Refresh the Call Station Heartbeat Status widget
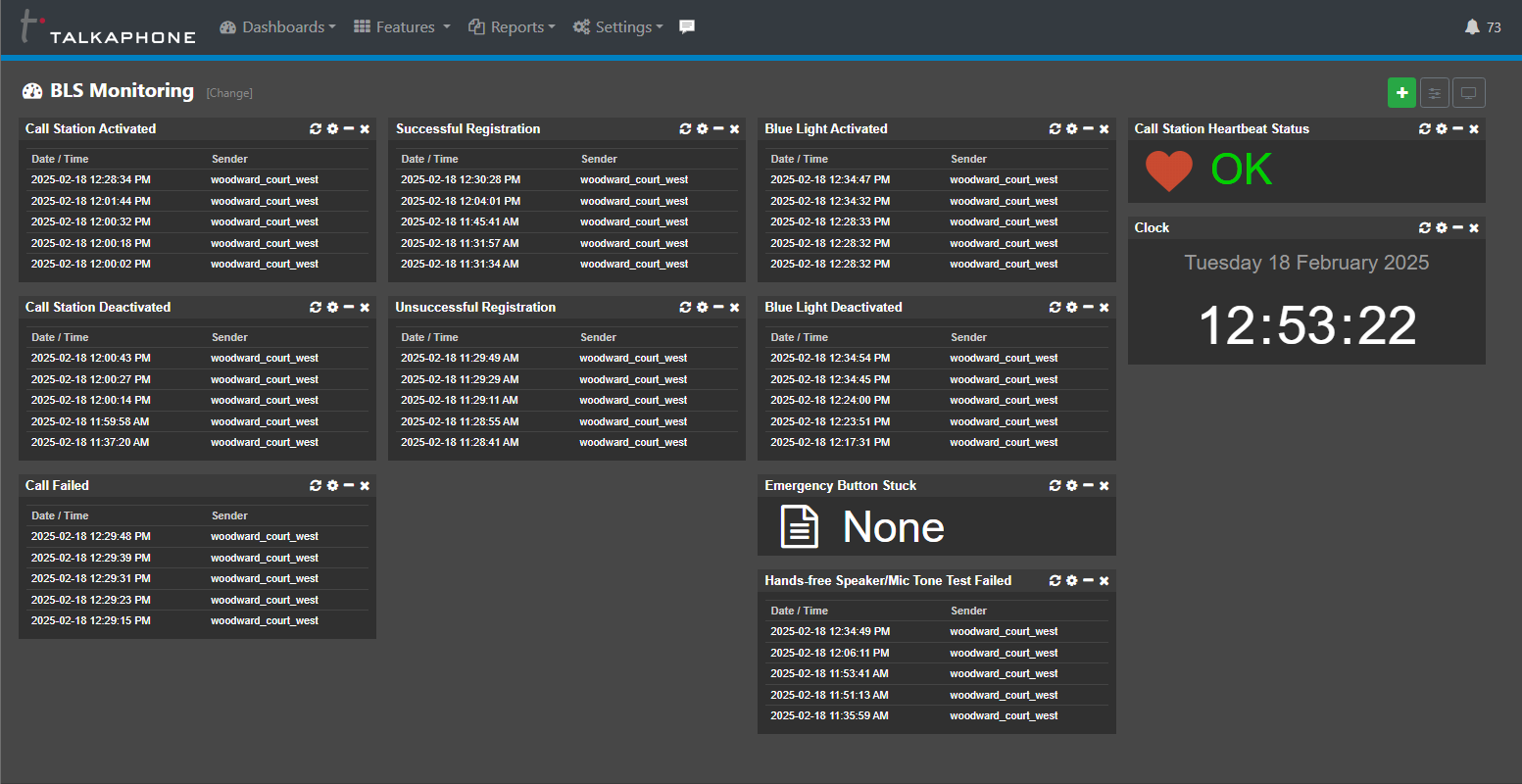 tap(1424, 129)
